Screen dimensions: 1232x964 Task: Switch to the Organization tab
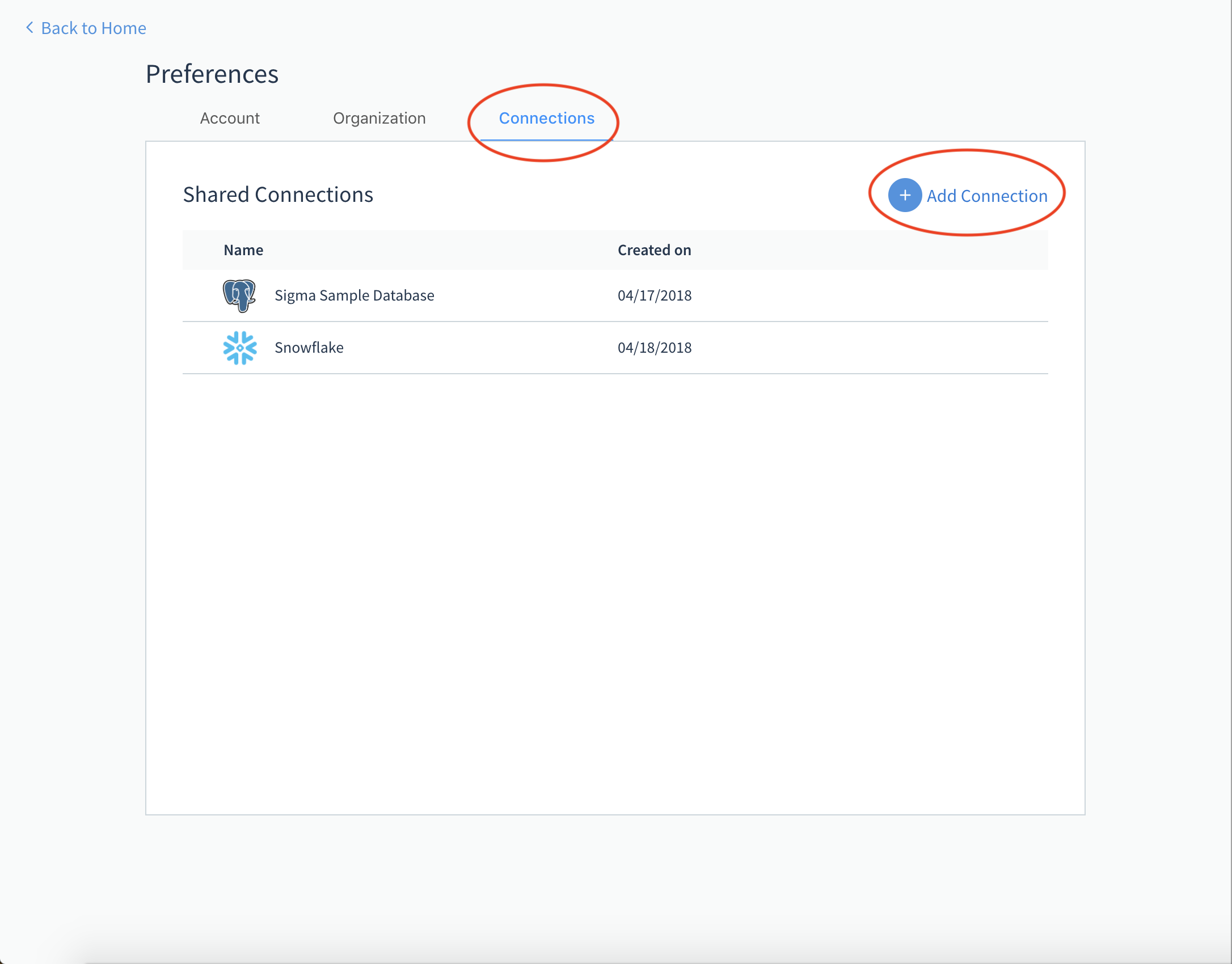tap(379, 118)
